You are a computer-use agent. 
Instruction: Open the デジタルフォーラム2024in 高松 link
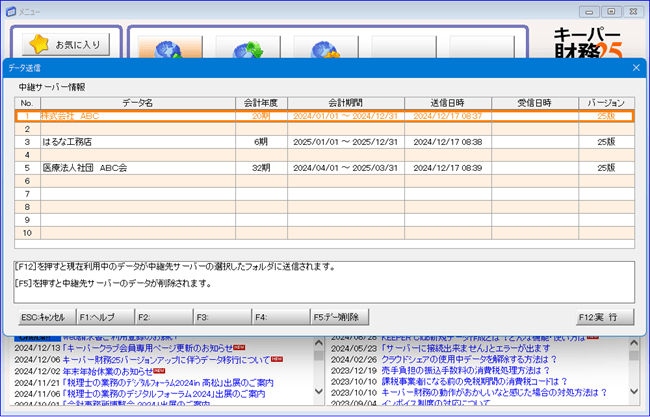pyautogui.click(x=168, y=382)
